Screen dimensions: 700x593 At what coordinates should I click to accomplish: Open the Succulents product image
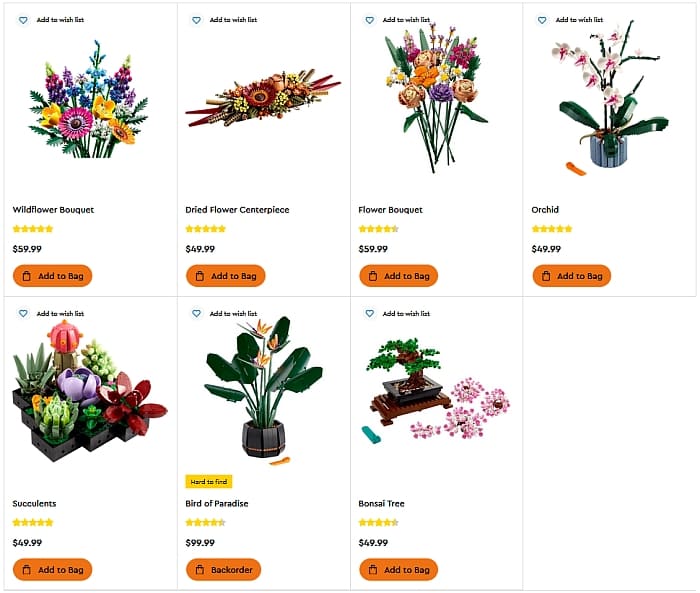click(88, 395)
